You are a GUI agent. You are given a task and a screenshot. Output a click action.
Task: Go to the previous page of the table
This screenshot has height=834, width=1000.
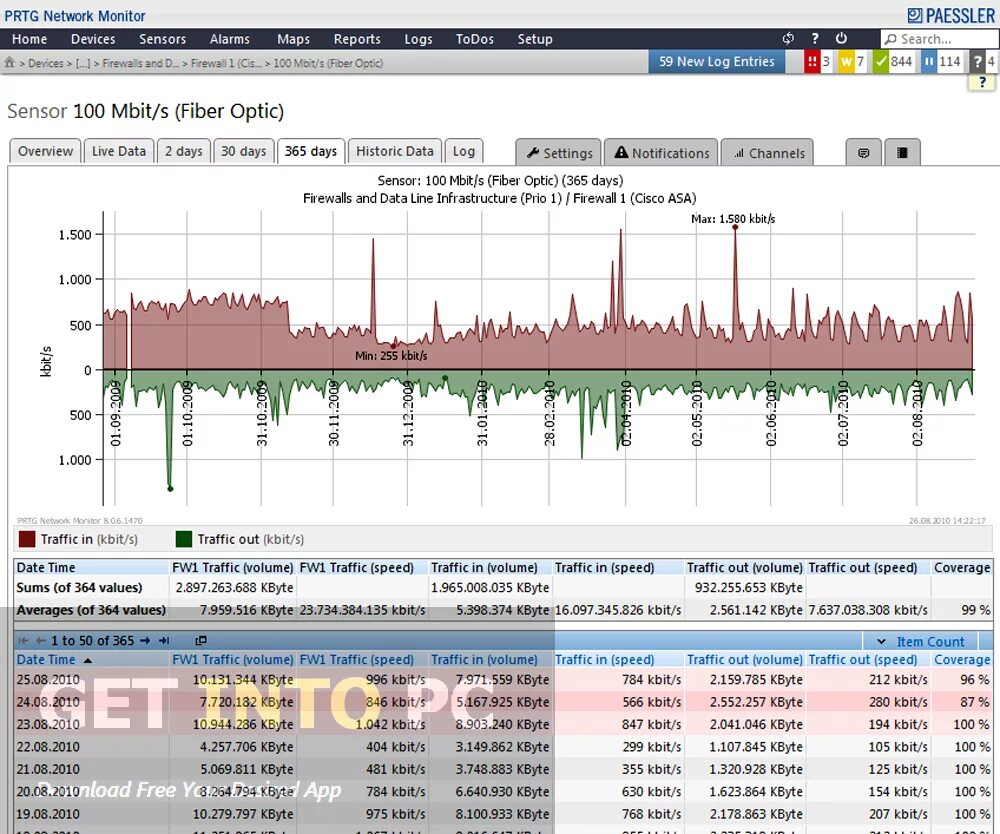pos(41,640)
